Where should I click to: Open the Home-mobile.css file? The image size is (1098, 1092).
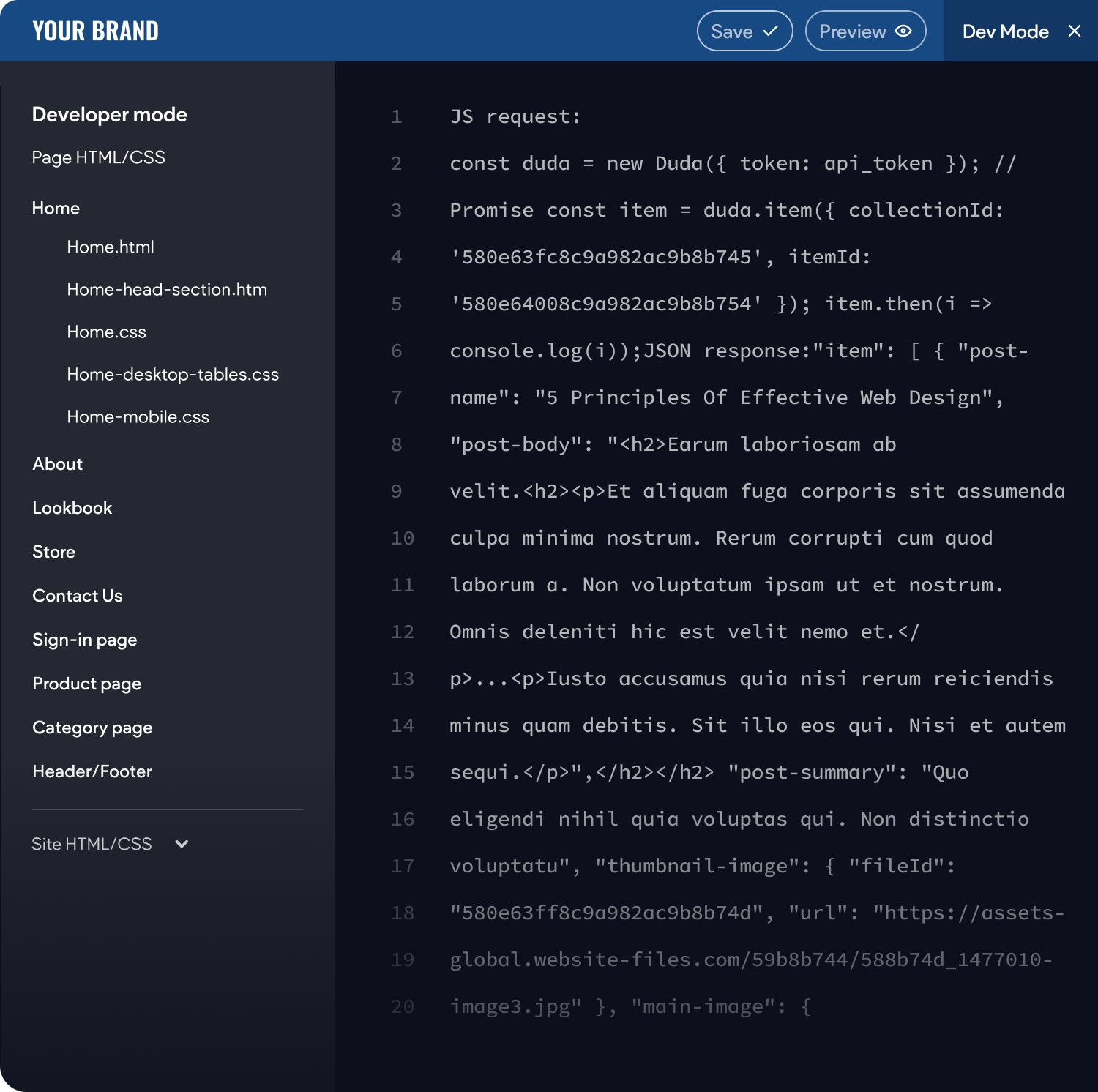pos(138,416)
